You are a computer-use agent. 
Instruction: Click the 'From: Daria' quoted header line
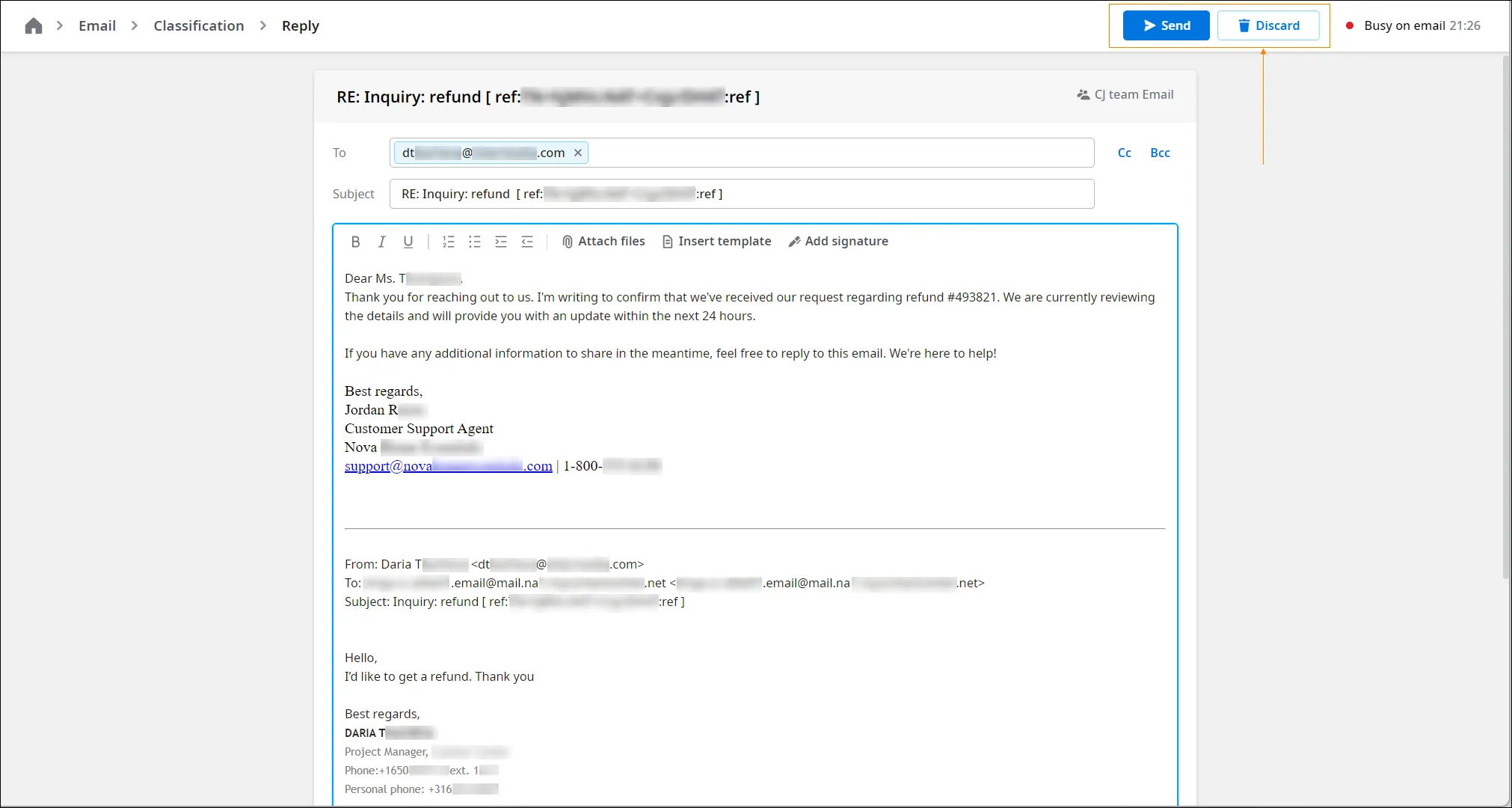click(494, 564)
